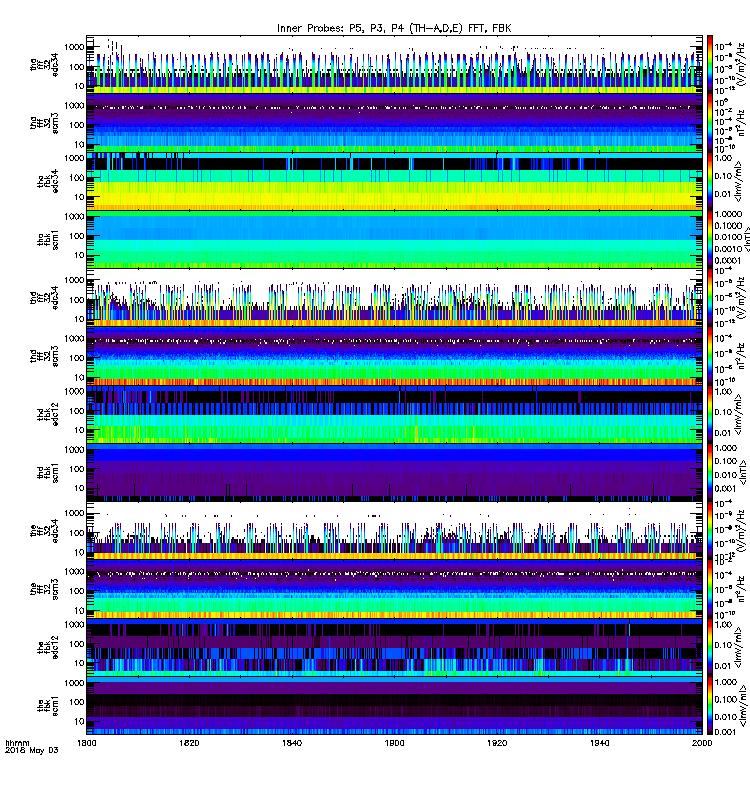
Task: Click the '1840' time axis tick label
Action: pyautogui.click(x=291, y=743)
